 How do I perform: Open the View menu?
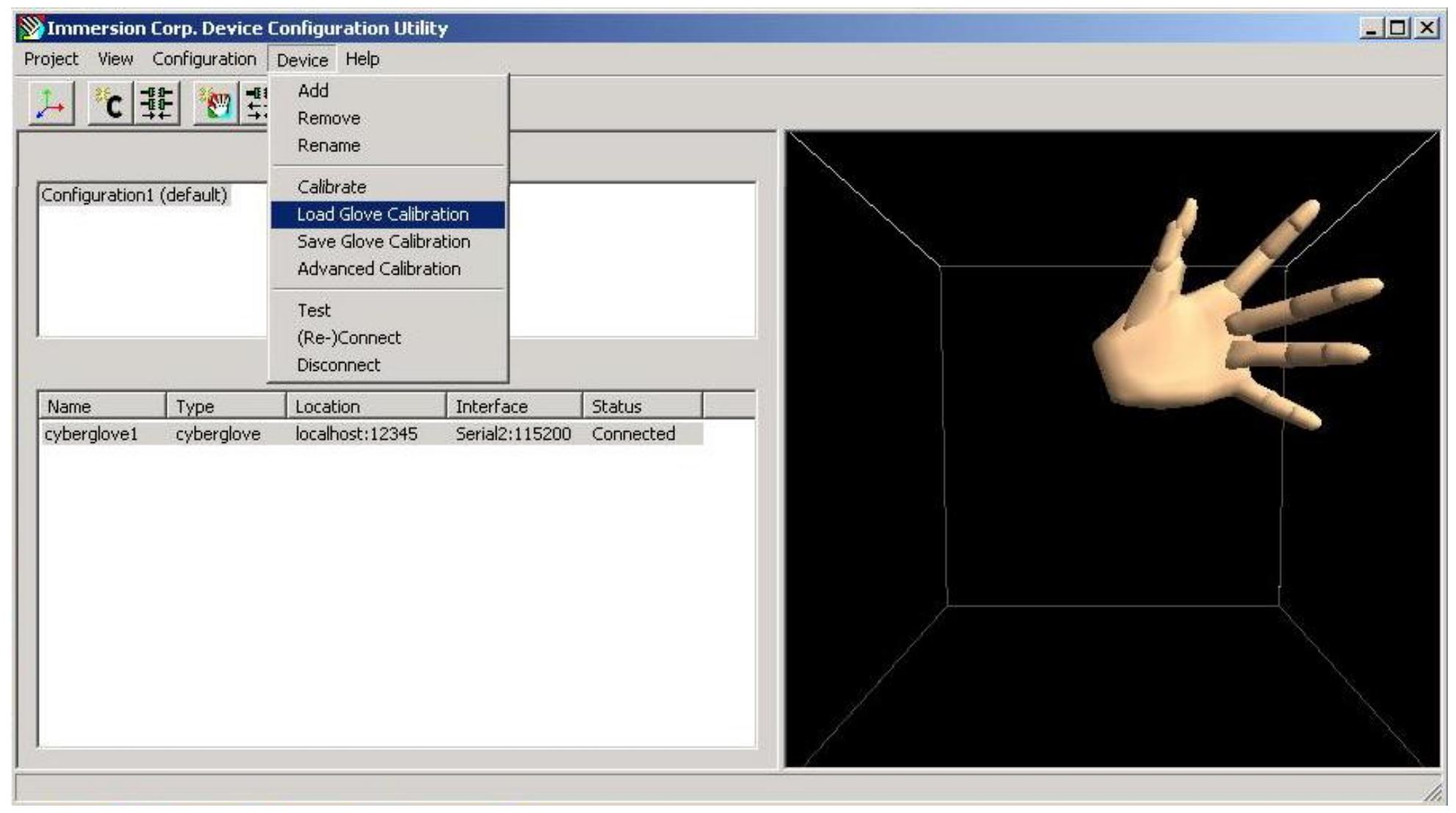(115, 59)
